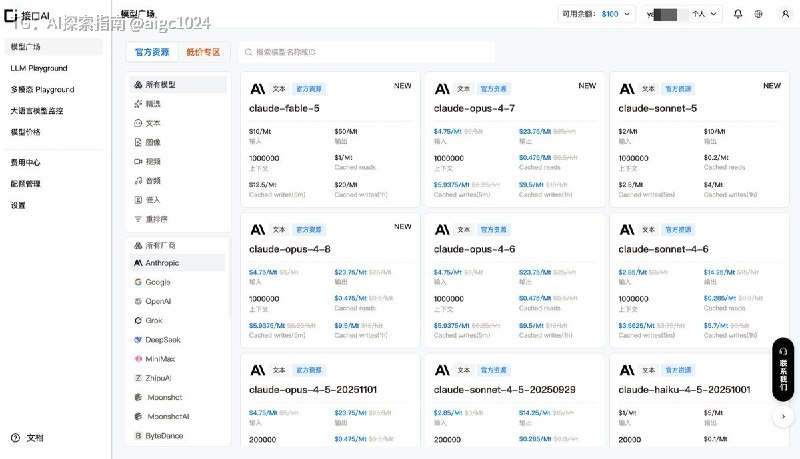Click the ByteDance vendor icon
The width and height of the screenshot is (800, 459).
138,436
